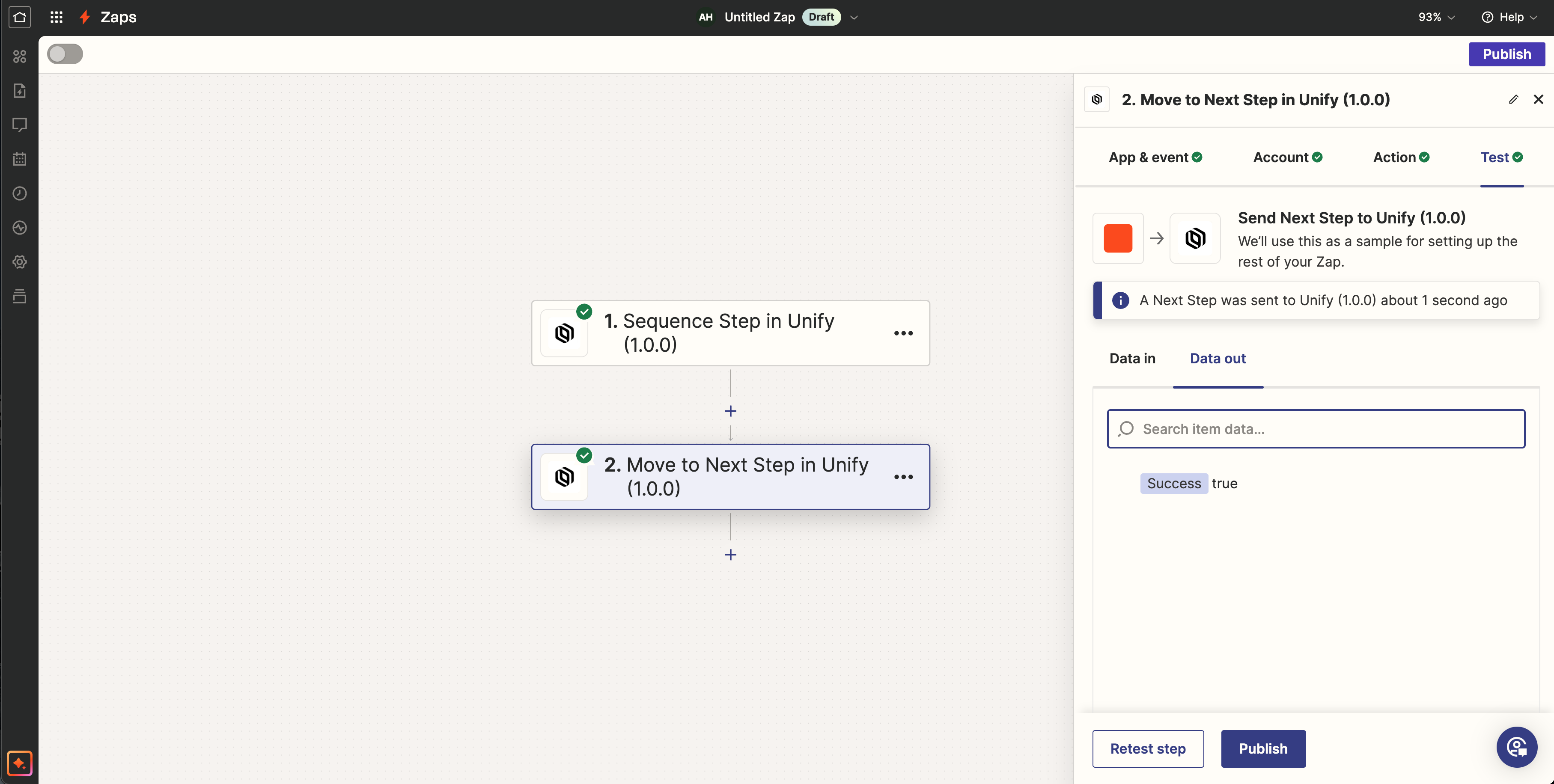Click the Search item data field
The height and width of the screenshot is (784, 1554).
pos(1316,428)
